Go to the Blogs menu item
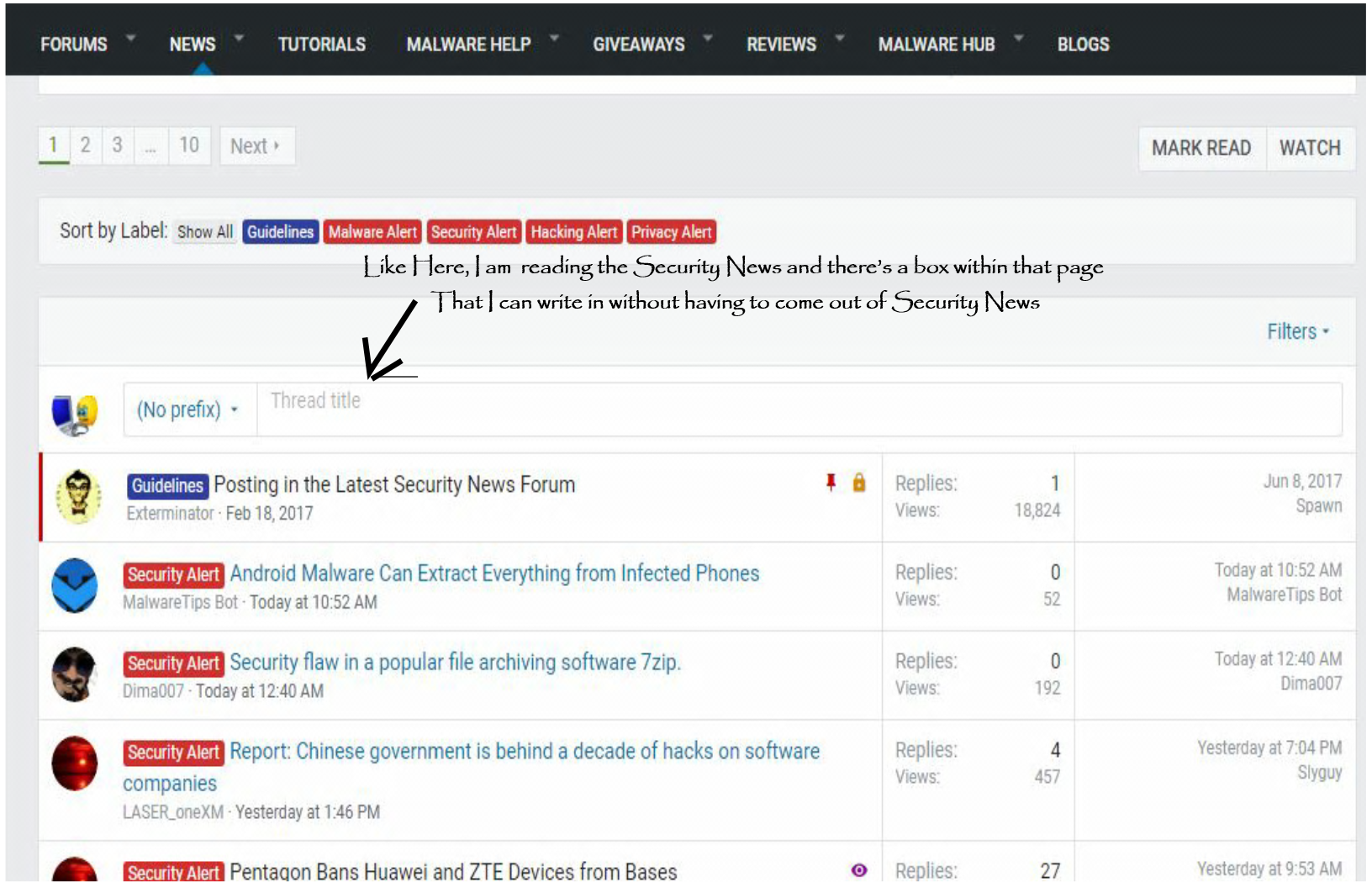Image resolution: width=1372 pixels, height=888 pixels. click(1083, 45)
